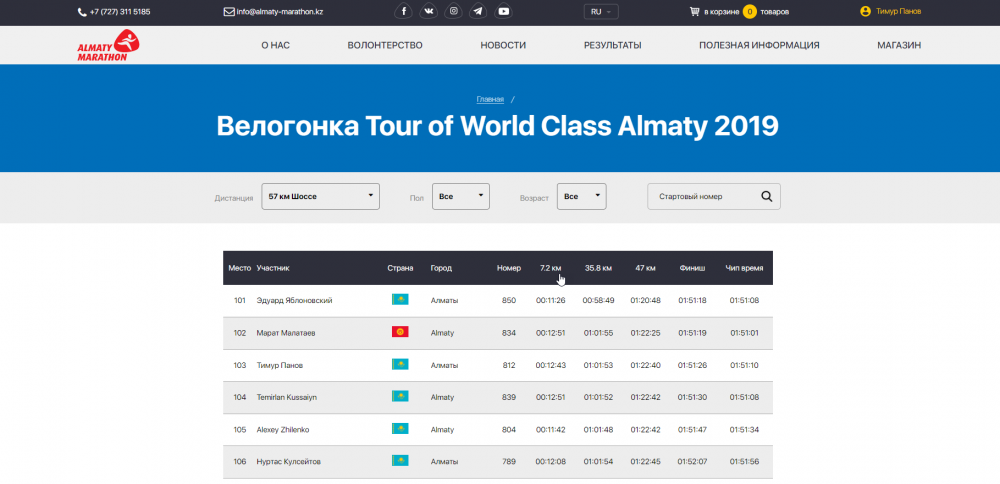This screenshot has width=1000, height=484.
Task: Click the Главная breadcrumb link
Action: 490,99
